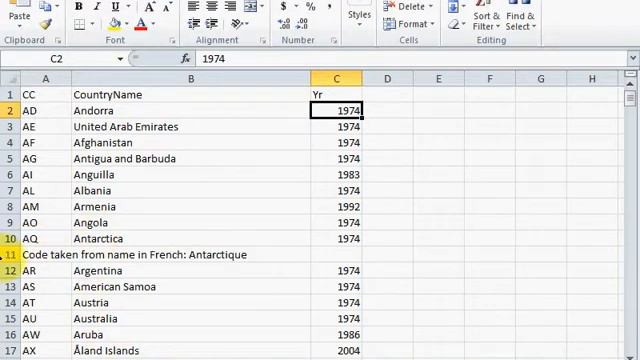
Task: Click the vertical scrollbar up arrow
Action: point(630,84)
